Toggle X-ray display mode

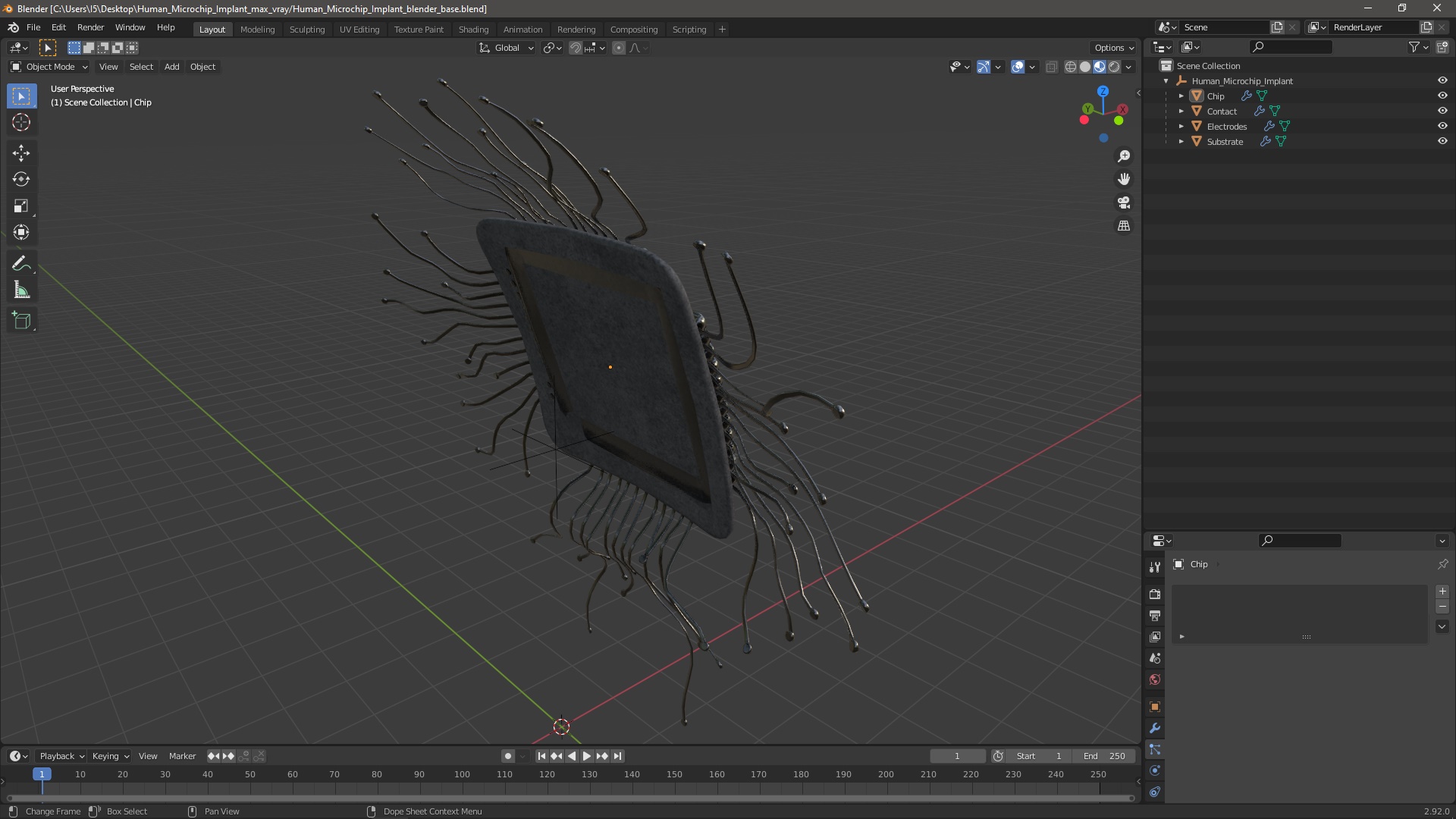coord(1051,67)
